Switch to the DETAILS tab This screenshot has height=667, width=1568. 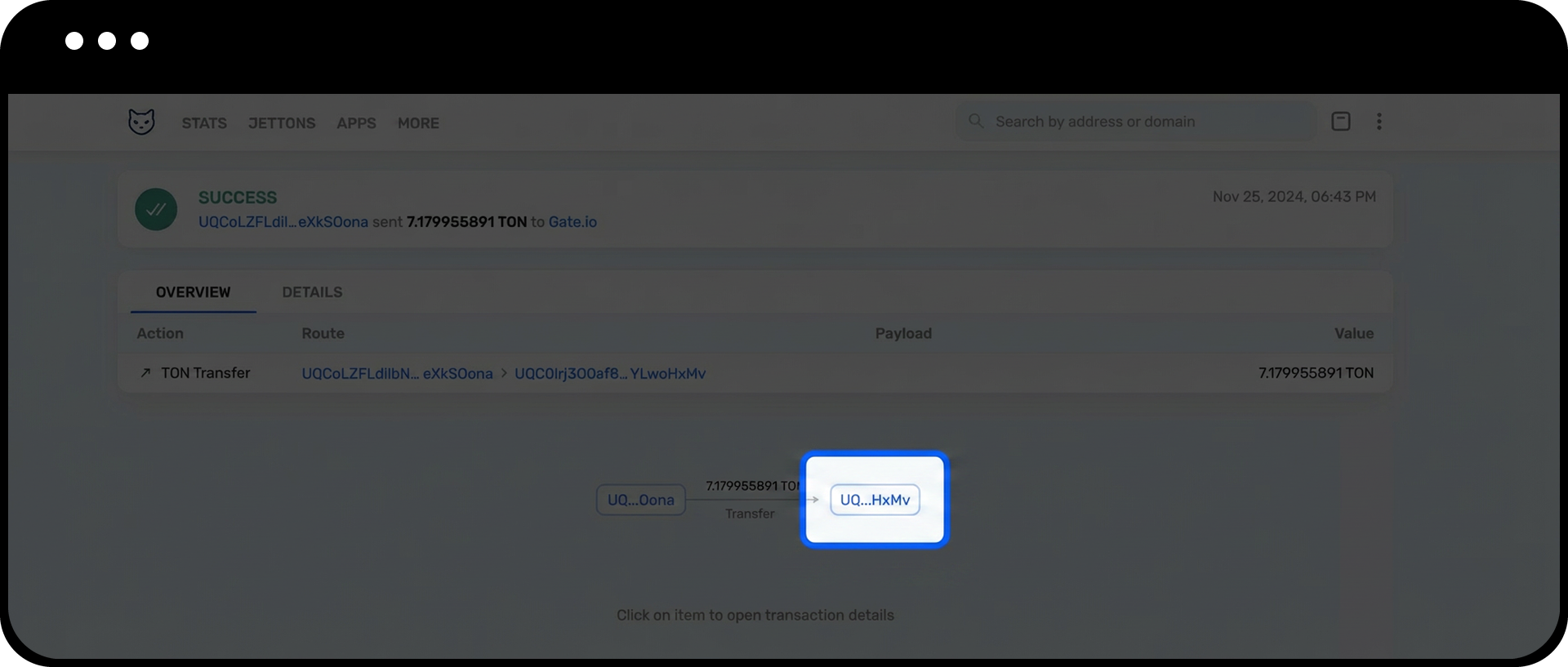click(x=312, y=292)
